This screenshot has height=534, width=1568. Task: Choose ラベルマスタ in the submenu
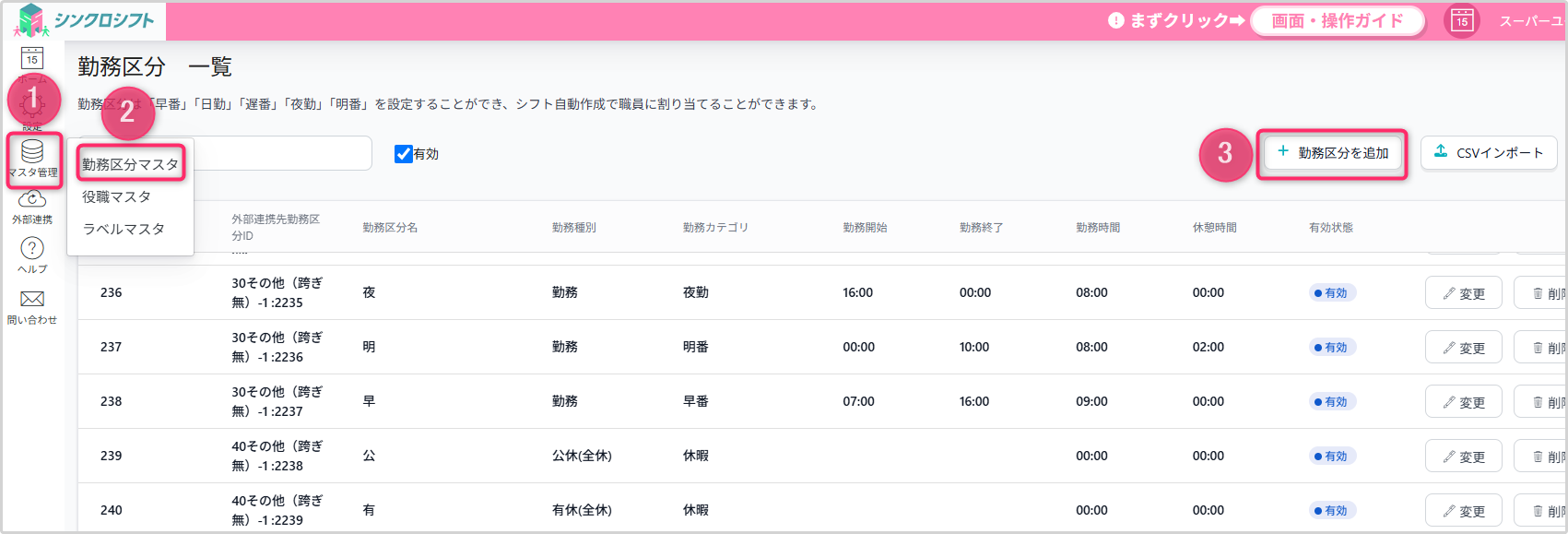coord(124,229)
